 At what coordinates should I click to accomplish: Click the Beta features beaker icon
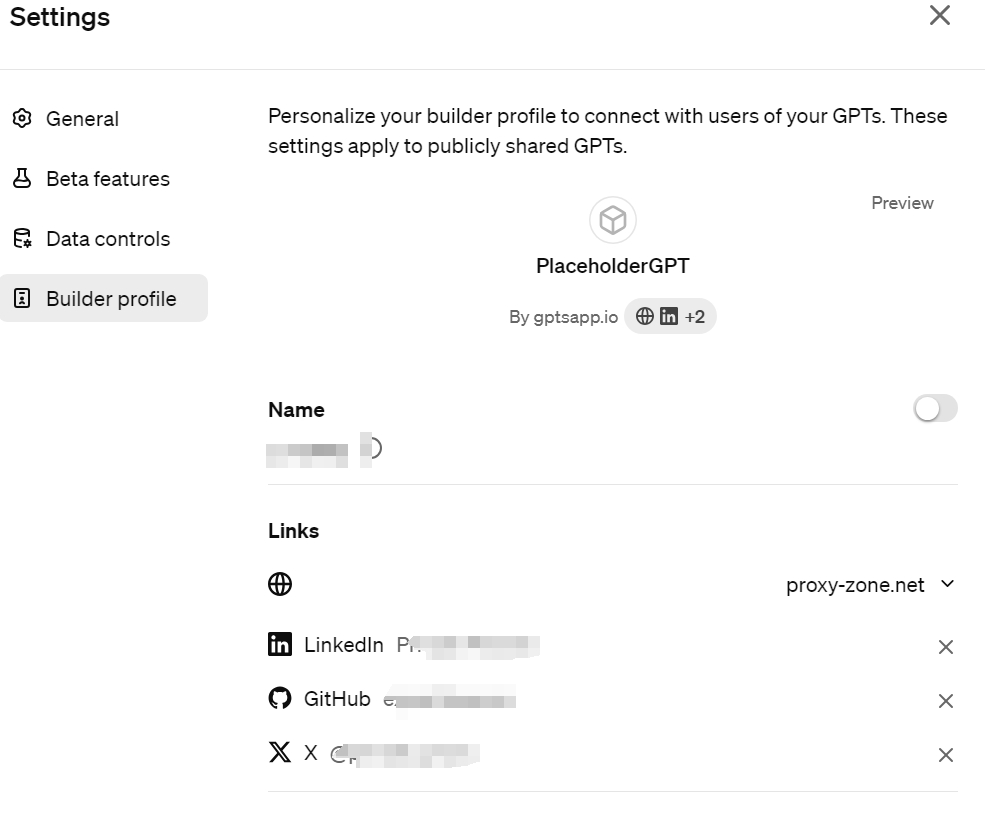pos(22,178)
